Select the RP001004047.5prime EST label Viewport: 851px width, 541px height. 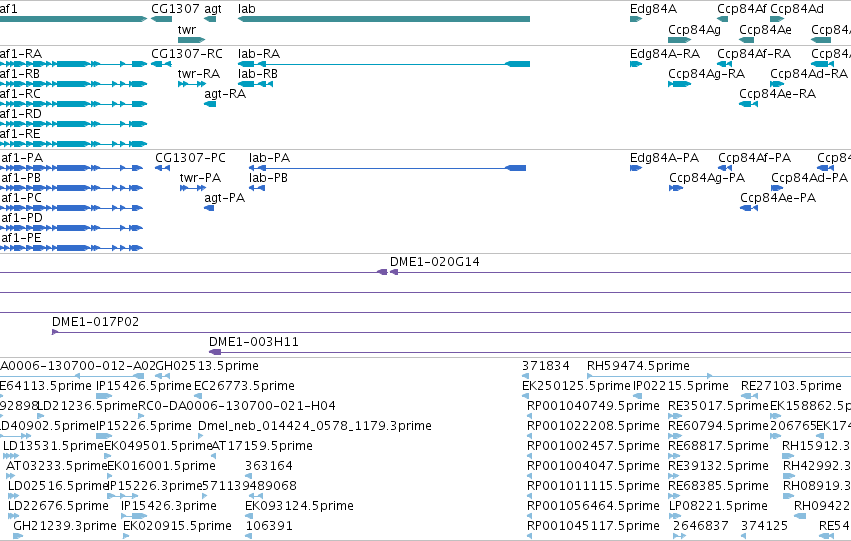tap(593, 466)
